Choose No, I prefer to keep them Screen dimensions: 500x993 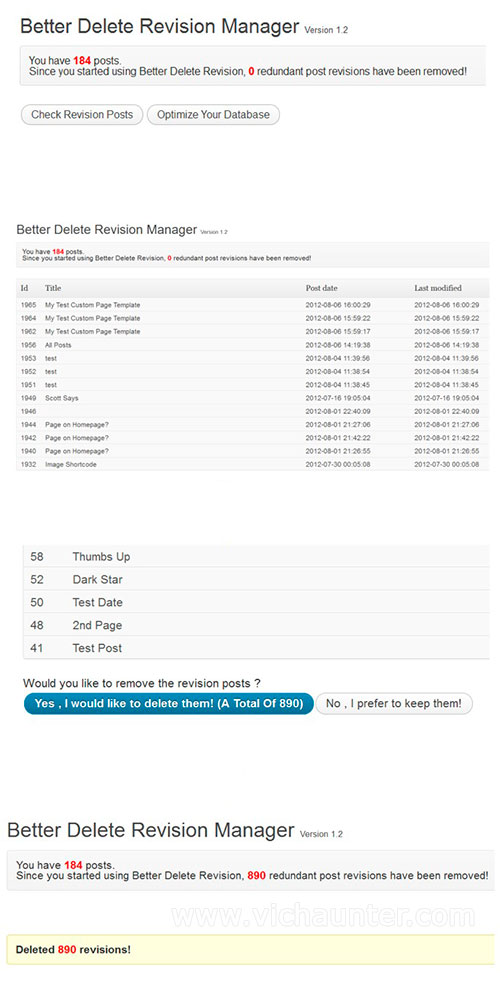pos(394,704)
